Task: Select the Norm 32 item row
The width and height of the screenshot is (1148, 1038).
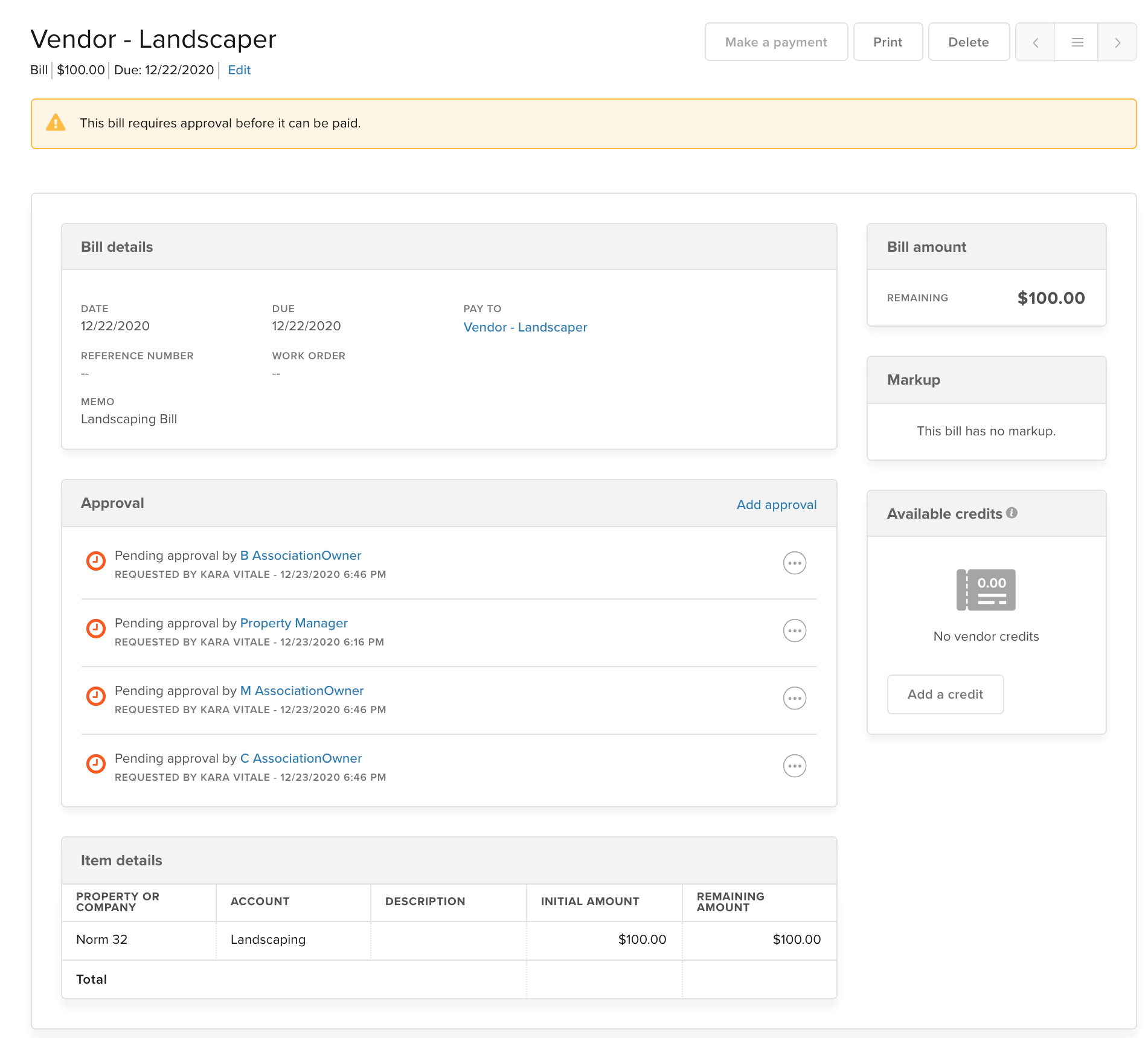Action: [x=101, y=940]
